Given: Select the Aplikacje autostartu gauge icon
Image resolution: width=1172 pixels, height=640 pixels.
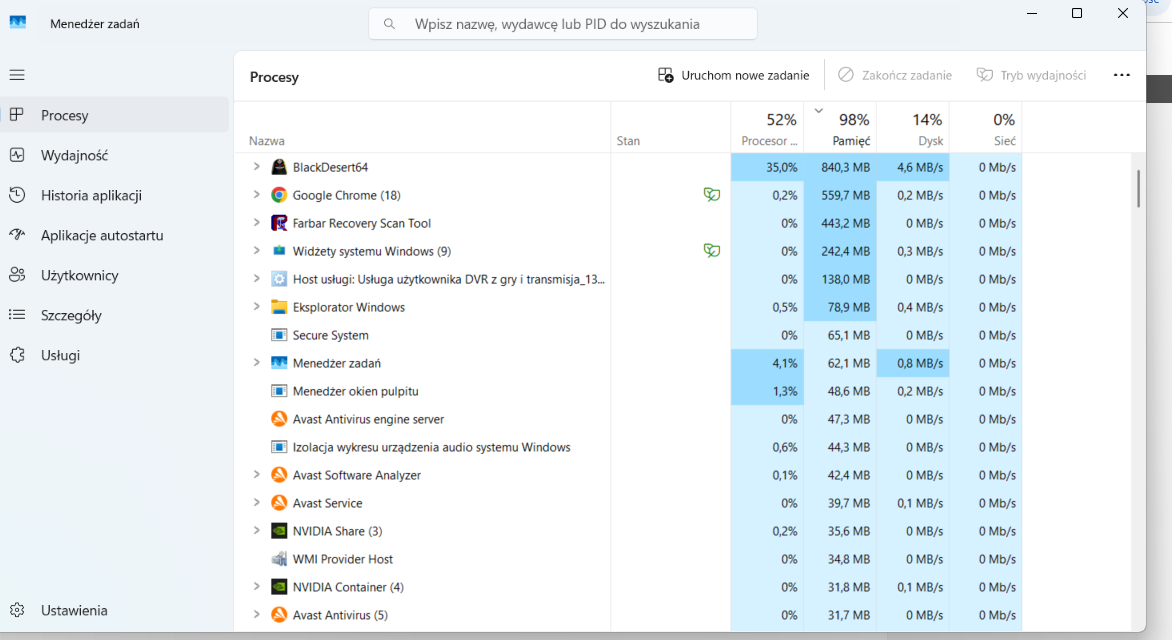Looking at the screenshot, I should (17, 235).
